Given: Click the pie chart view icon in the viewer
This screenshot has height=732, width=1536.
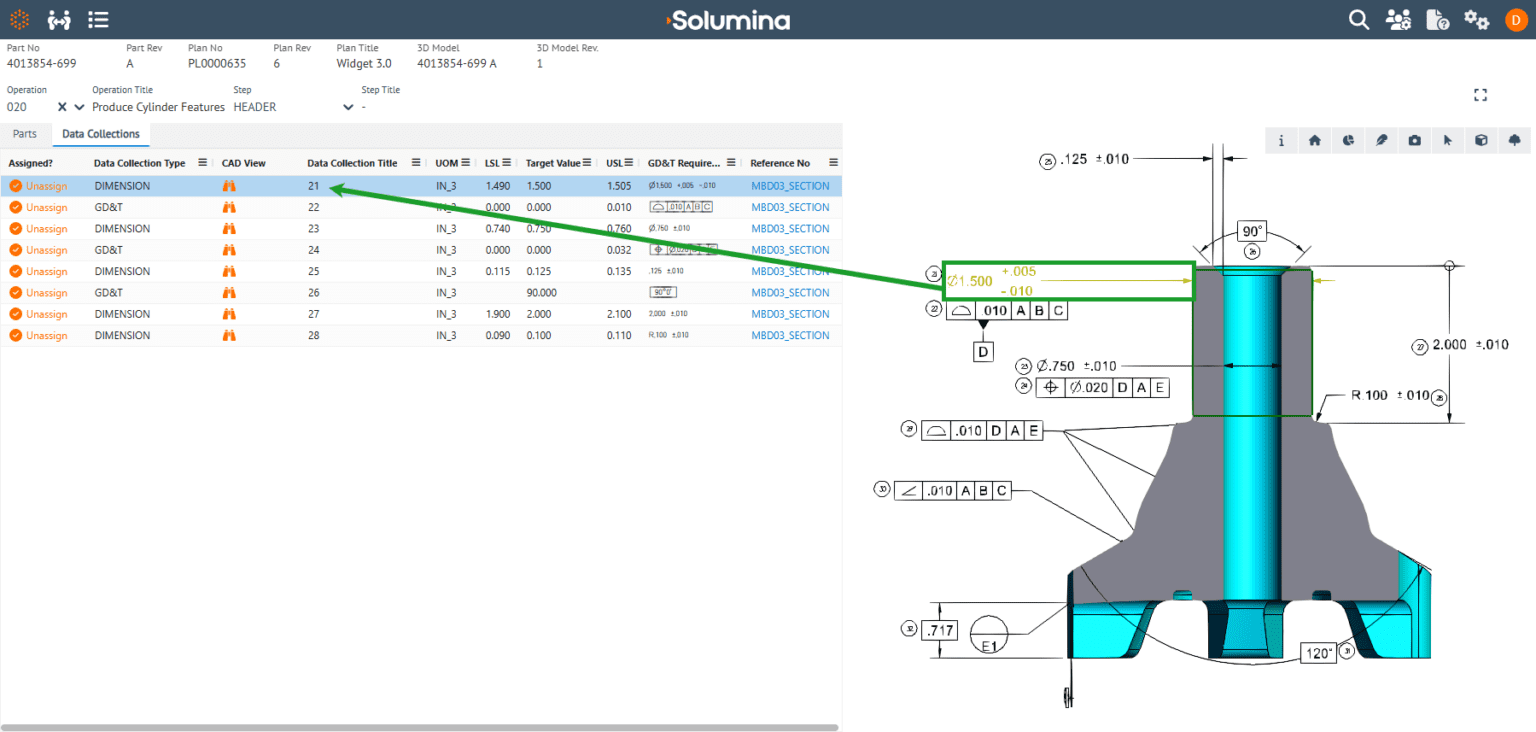Looking at the screenshot, I should (x=1348, y=141).
